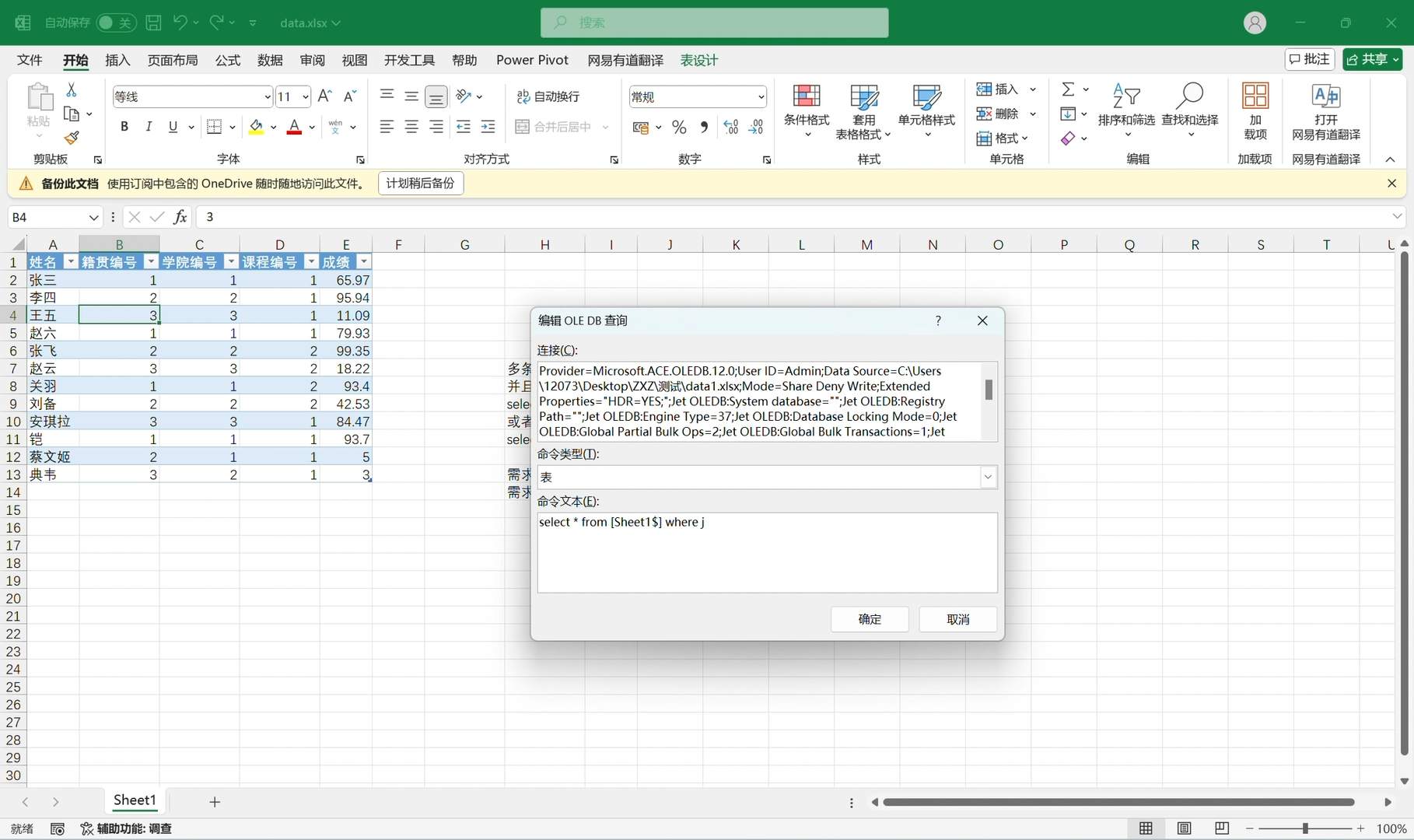Open 条件格式 conditional formatting
This screenshot has height=840, width=1414.
pos(807,112)
